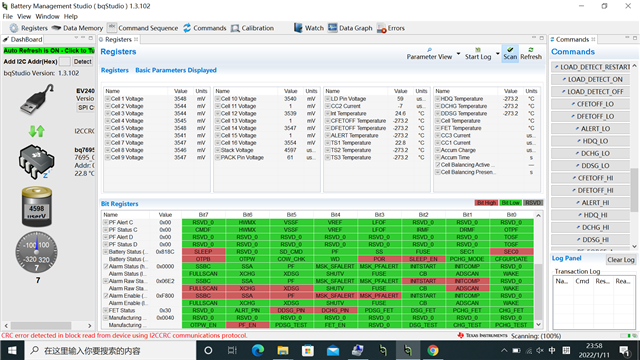
Task: Open the Commands toolbar item
Action: click(x=204, y=28)
